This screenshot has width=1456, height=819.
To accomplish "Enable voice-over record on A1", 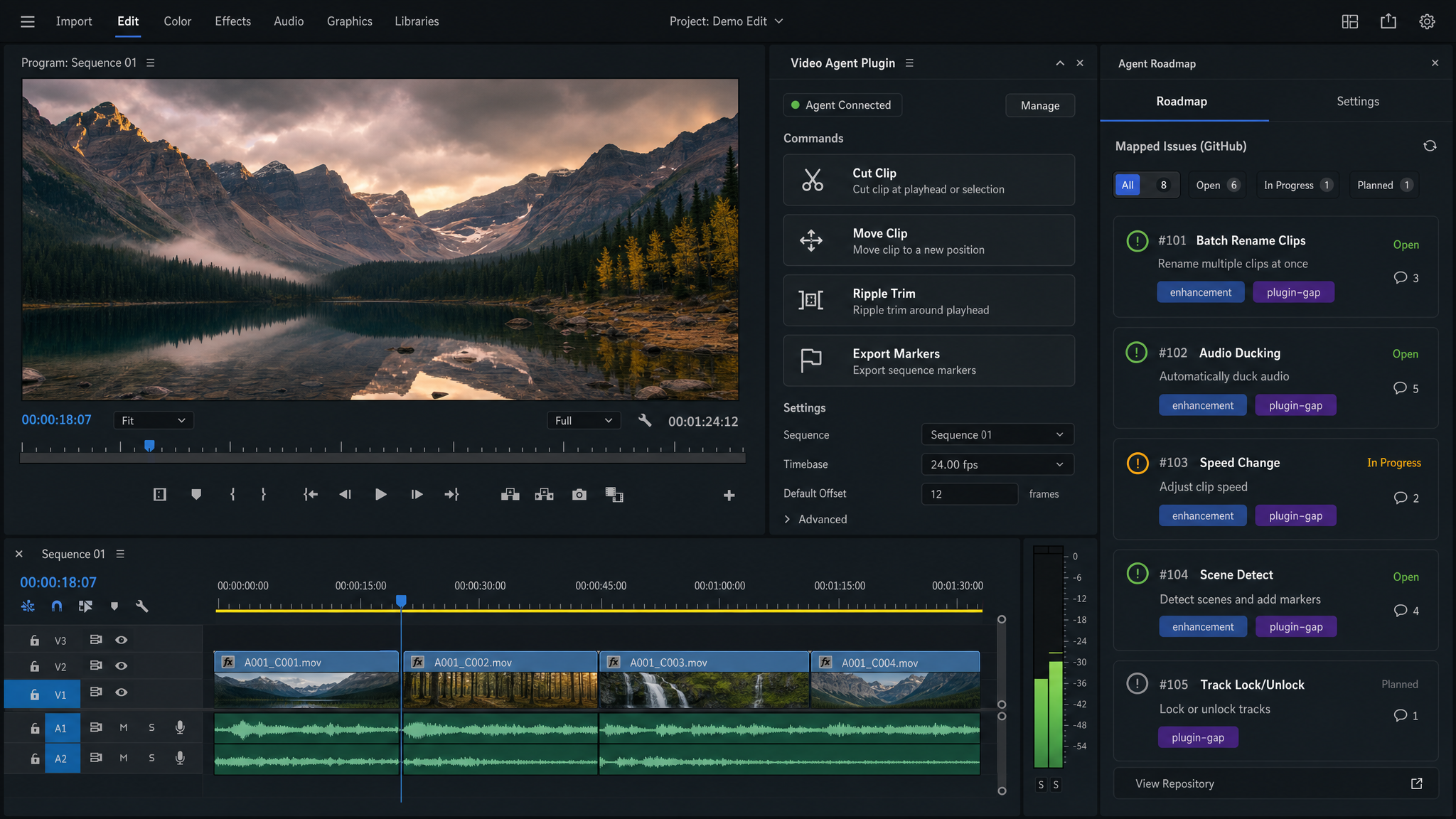I will pyautogui.click(x=180, y=727).
